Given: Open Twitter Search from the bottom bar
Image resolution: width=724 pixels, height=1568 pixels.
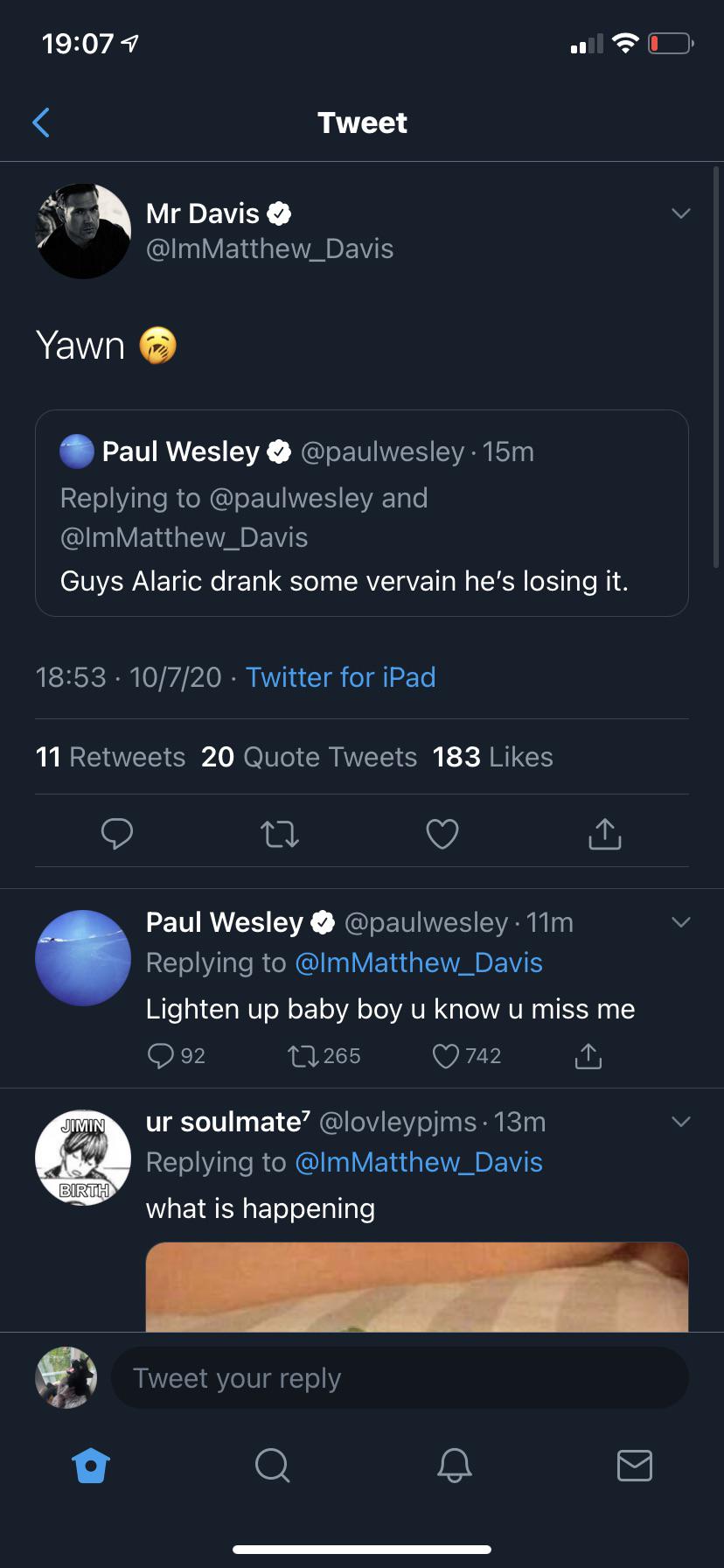Looking at the screenshot, I should coord(272,1466).
